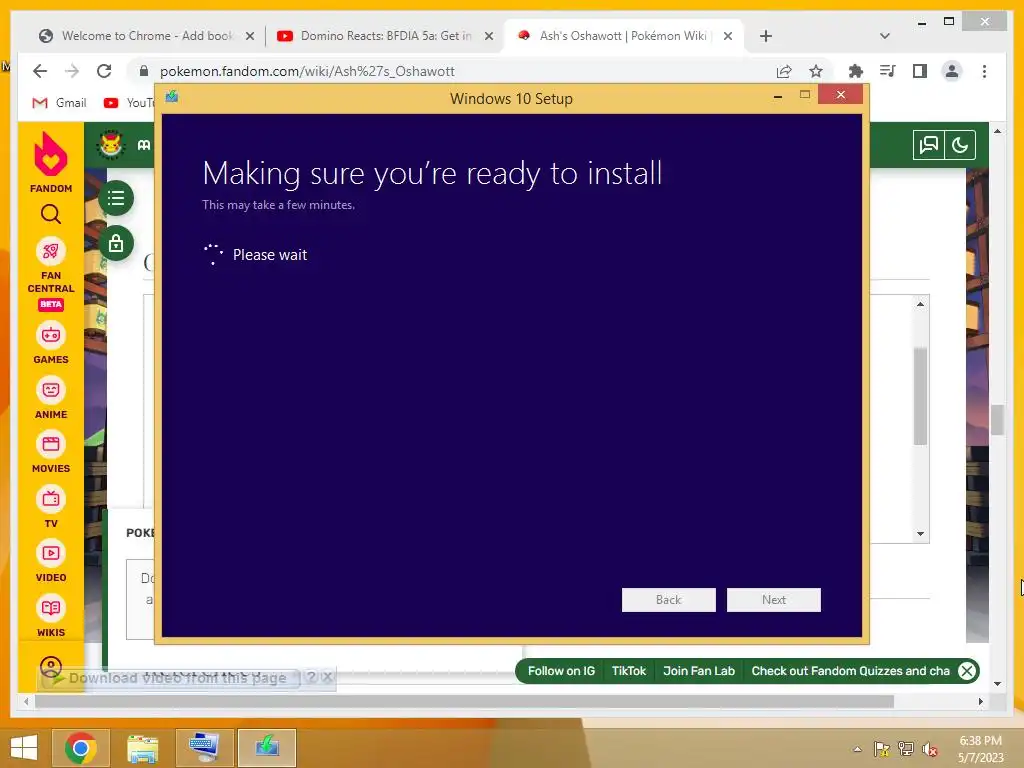Viewport: 1024px width, 768px height.
Task: Show hidden system tray icons
Action: pos(857,749)
